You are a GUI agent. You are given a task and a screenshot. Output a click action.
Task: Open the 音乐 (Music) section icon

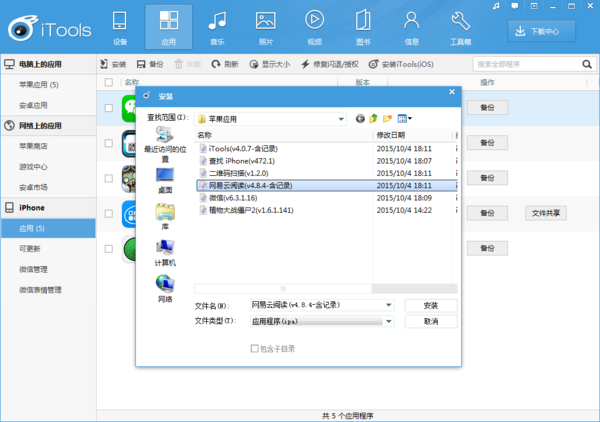[216, 26]
